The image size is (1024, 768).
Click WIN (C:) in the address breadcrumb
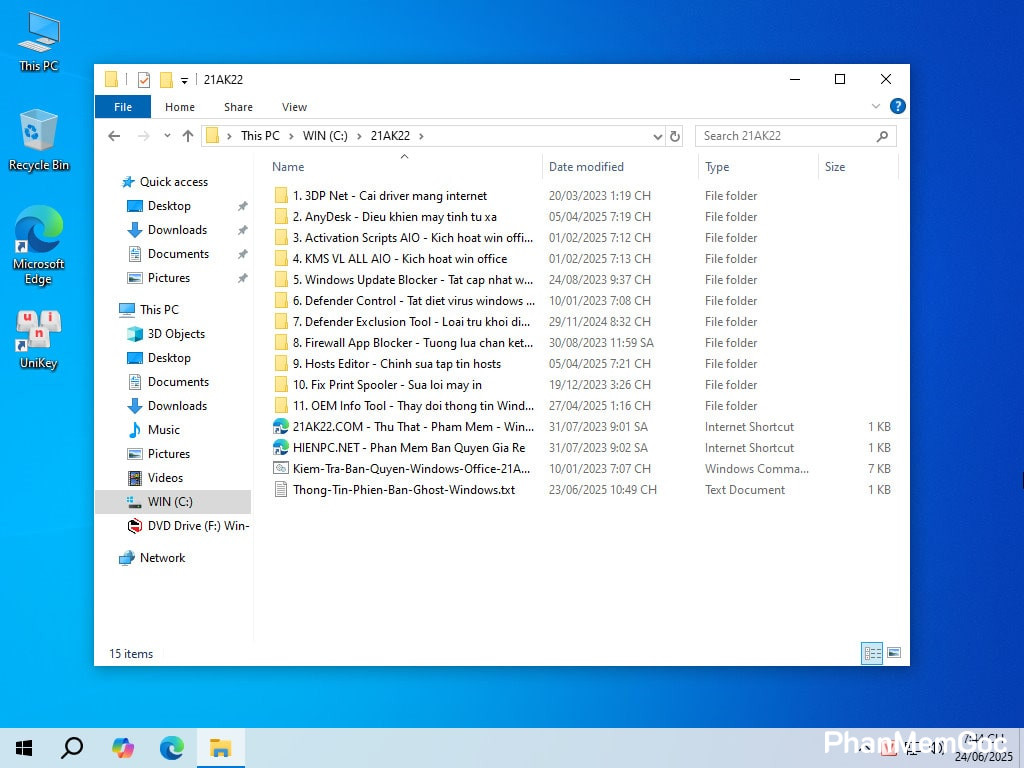[x=325, y=136]
